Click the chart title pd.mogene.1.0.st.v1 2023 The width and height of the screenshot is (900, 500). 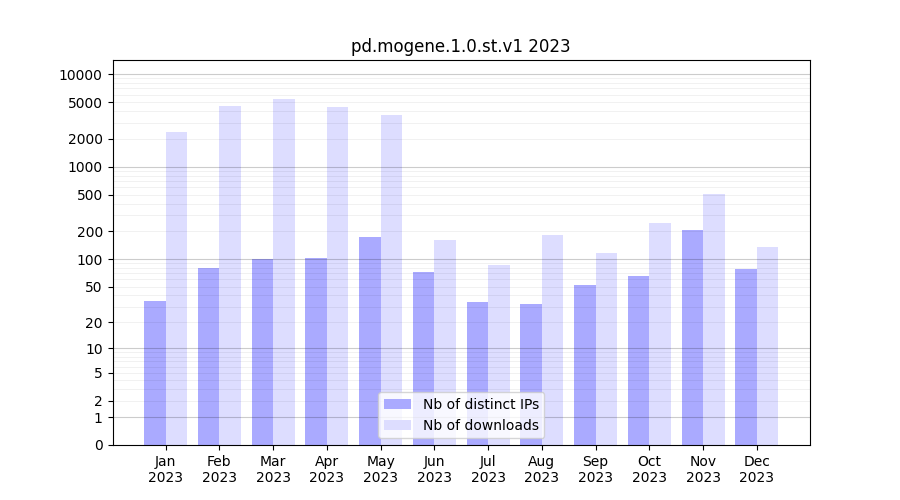[x=460, y=46]
